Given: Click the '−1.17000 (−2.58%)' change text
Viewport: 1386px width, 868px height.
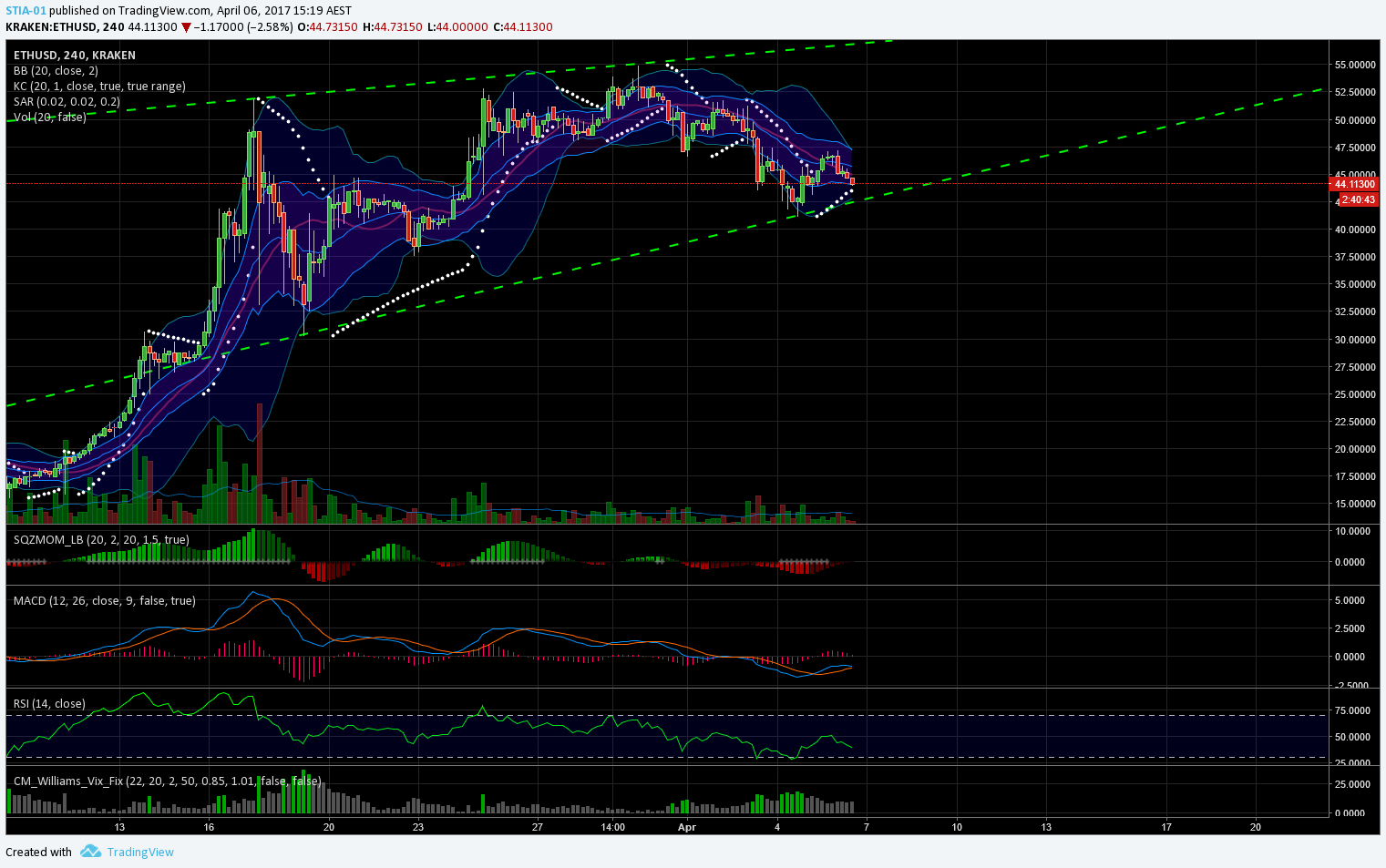Looking at the screenshot, I should pos(243,27).
